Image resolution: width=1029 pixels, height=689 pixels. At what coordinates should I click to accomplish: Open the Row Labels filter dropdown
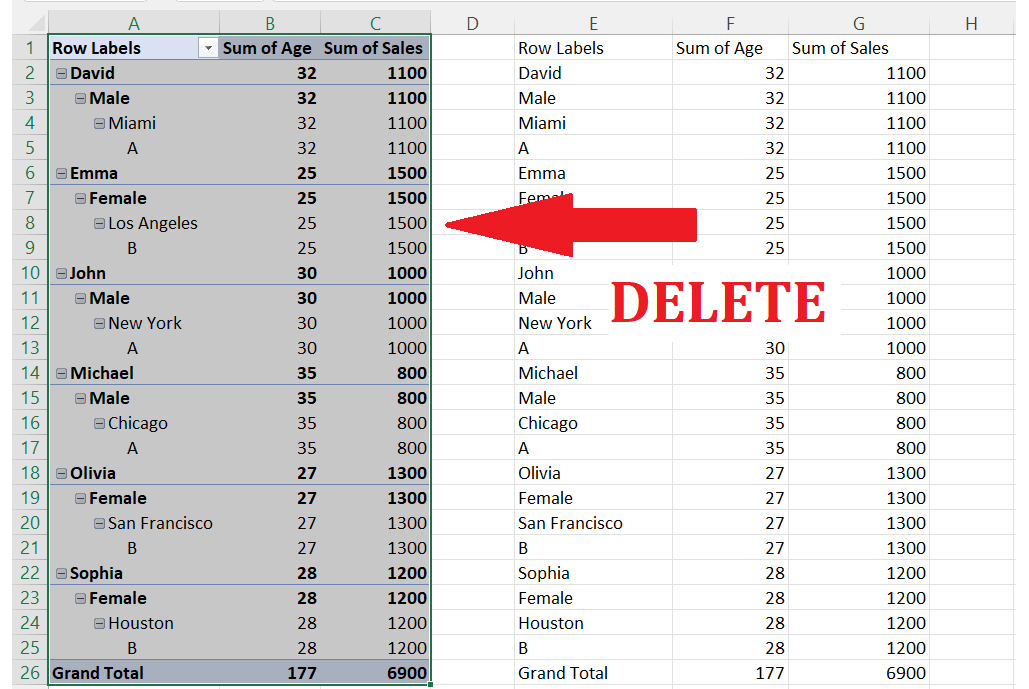(208, 47)
